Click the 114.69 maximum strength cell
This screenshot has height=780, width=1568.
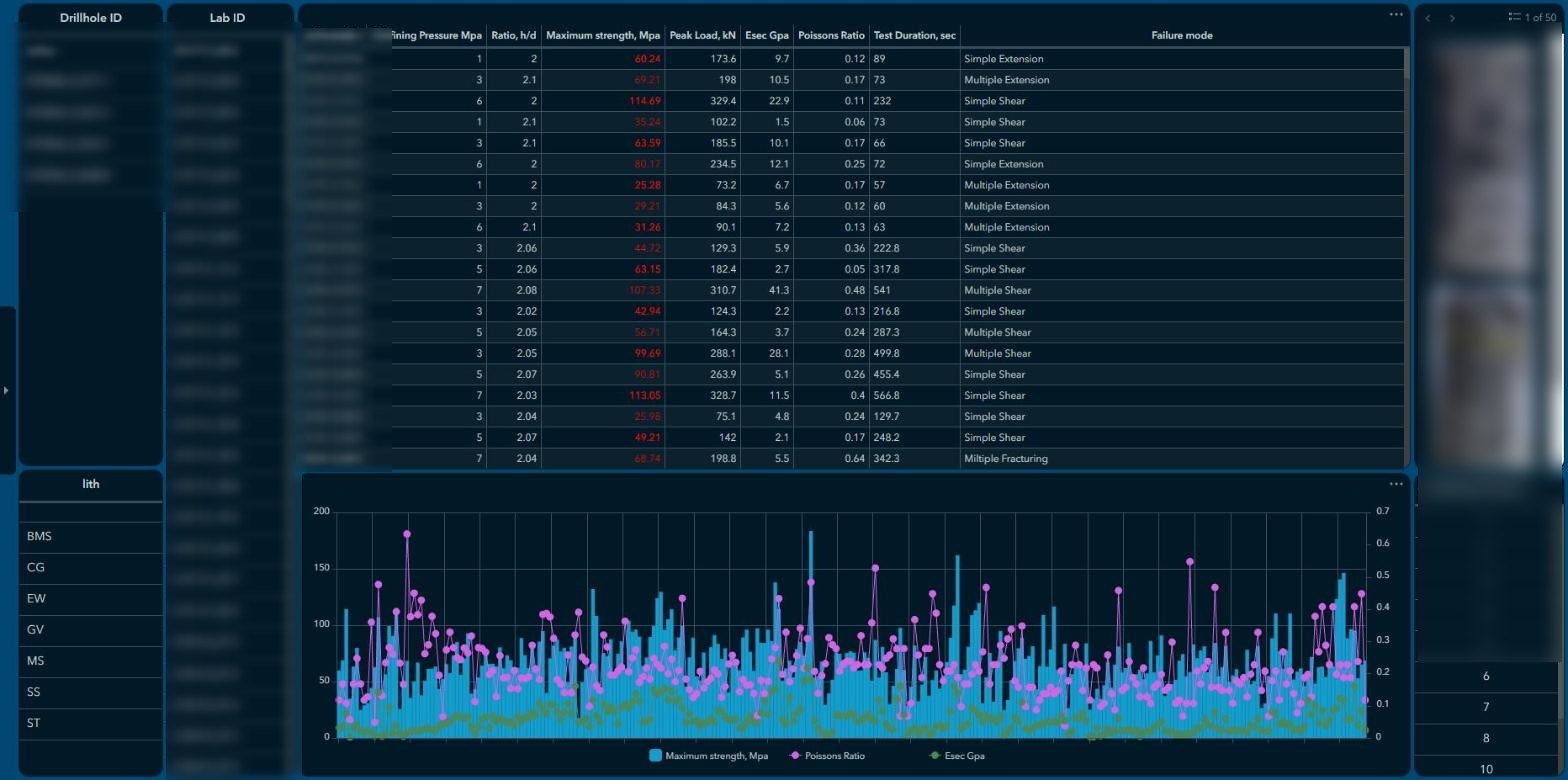click(603, 101)
